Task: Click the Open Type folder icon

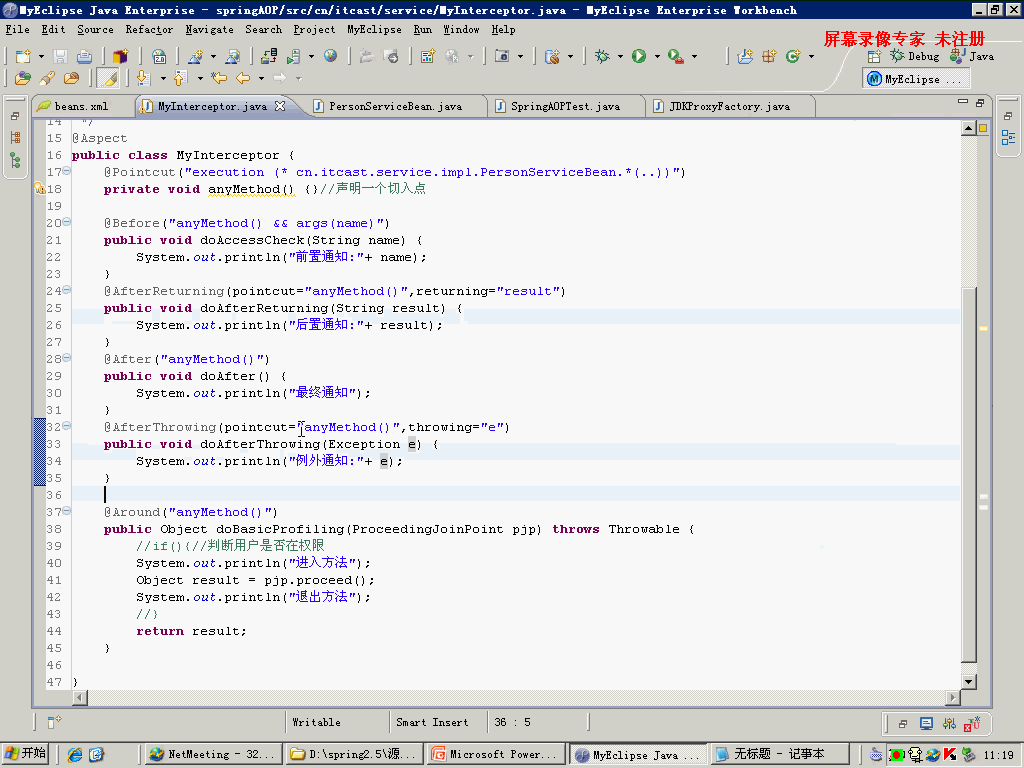Action: pyautogui.click(x=22, y=78)
